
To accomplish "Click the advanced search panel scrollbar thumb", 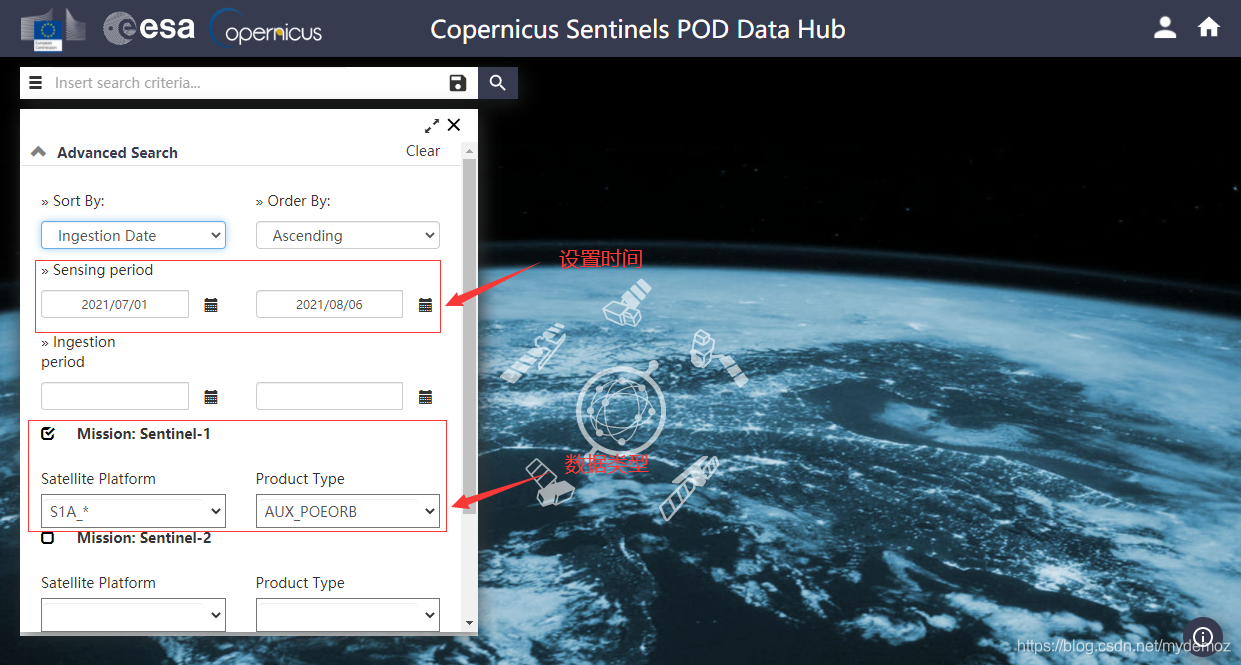I will click(x=470, y=335).
